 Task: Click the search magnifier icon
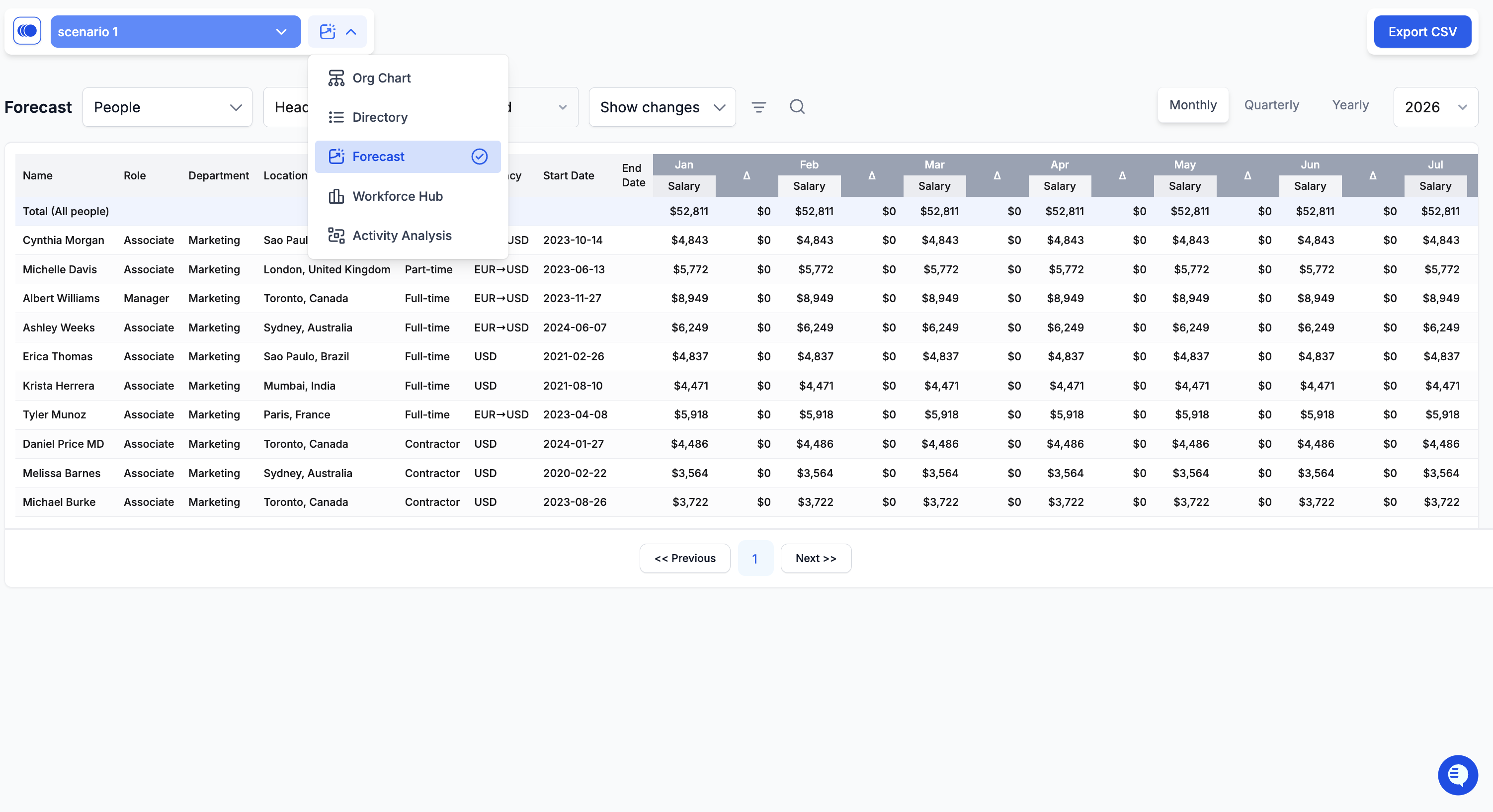pos(797,107)
